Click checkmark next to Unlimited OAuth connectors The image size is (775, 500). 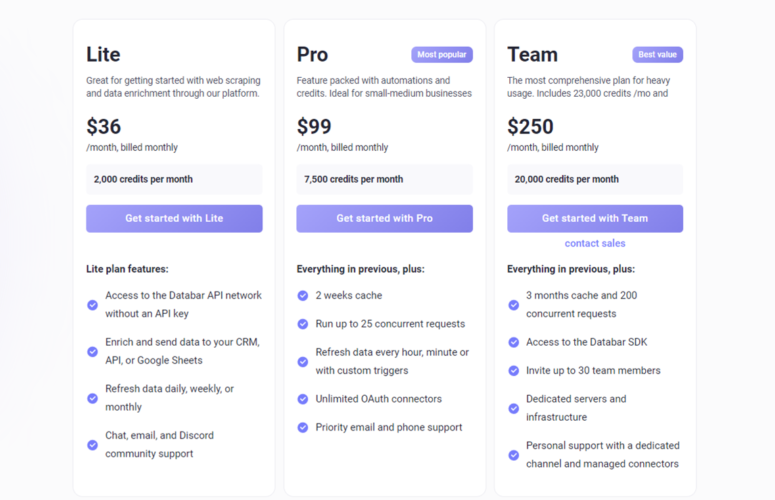point(303,399)
